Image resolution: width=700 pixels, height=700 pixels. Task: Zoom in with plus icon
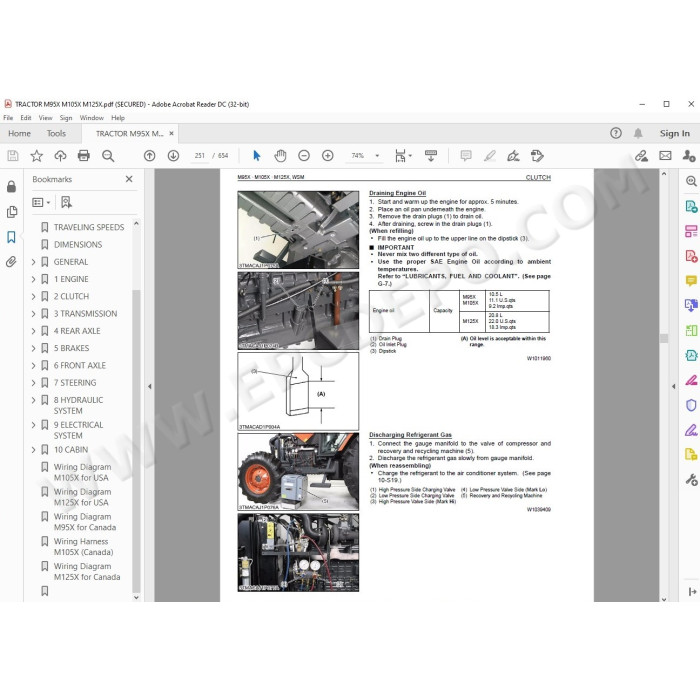(x=328, y=156)
